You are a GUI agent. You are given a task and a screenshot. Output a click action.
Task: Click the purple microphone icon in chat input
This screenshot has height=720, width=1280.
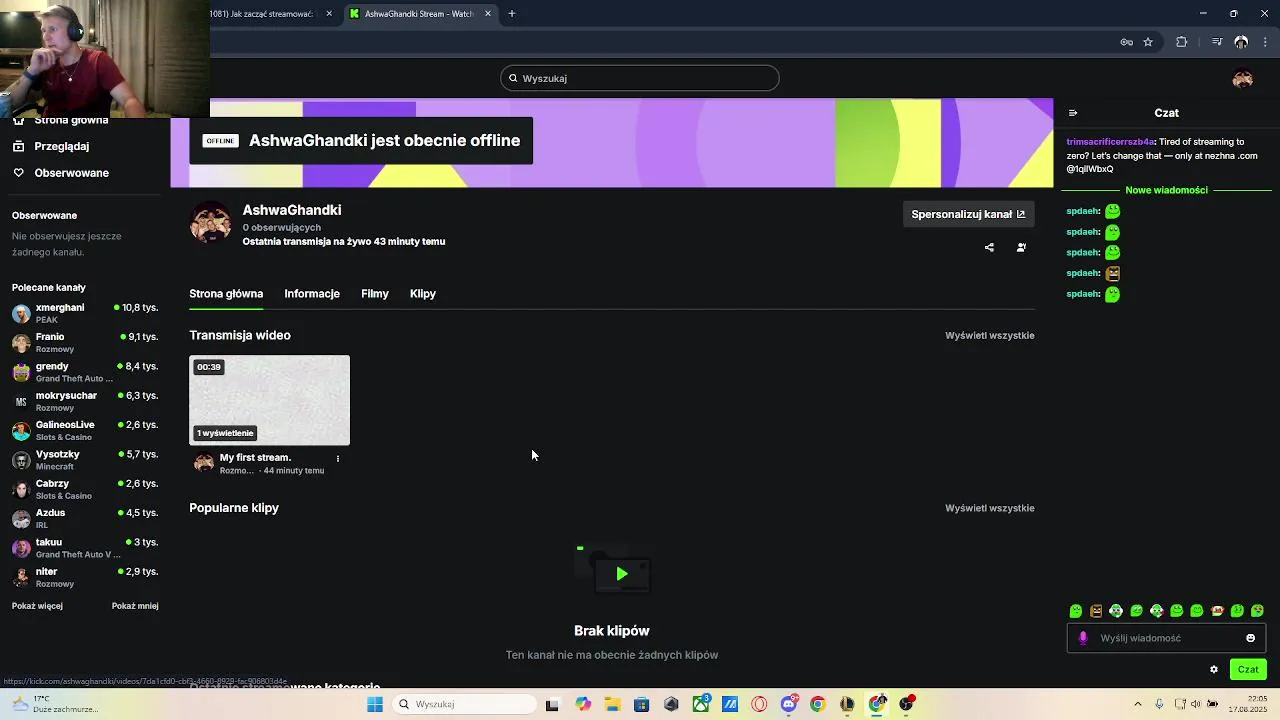coord(1083,638)
